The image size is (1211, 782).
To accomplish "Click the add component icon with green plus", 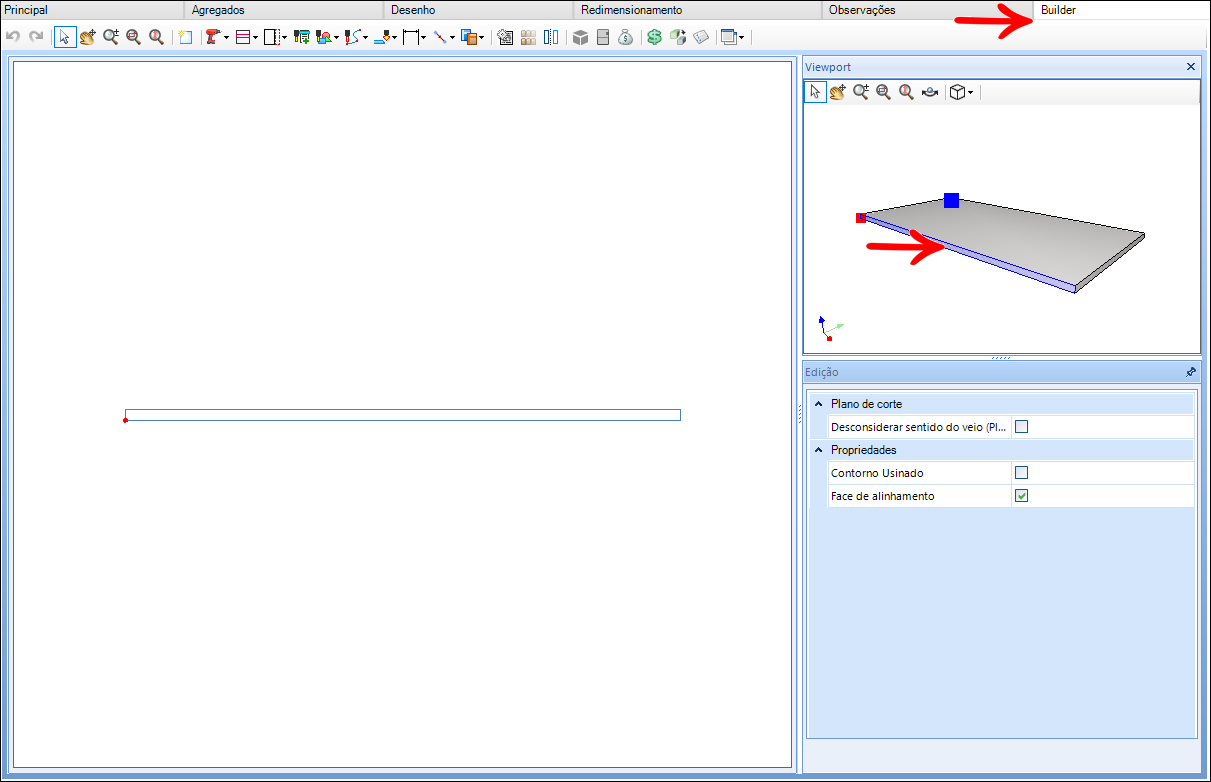I will (x=301, y=37).
